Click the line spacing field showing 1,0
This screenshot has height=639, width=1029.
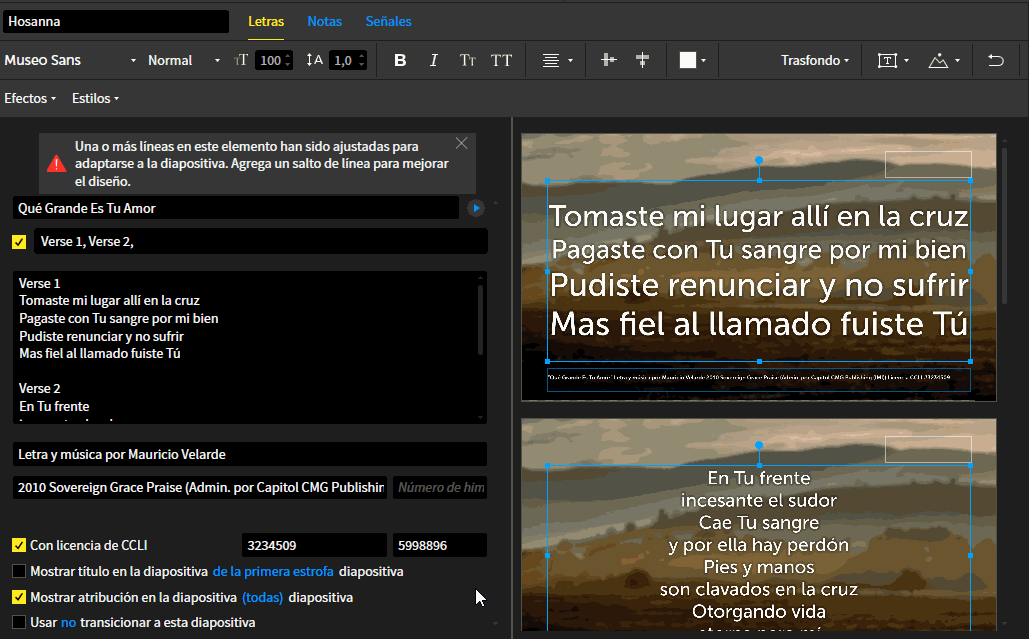(x=343, y=60)
